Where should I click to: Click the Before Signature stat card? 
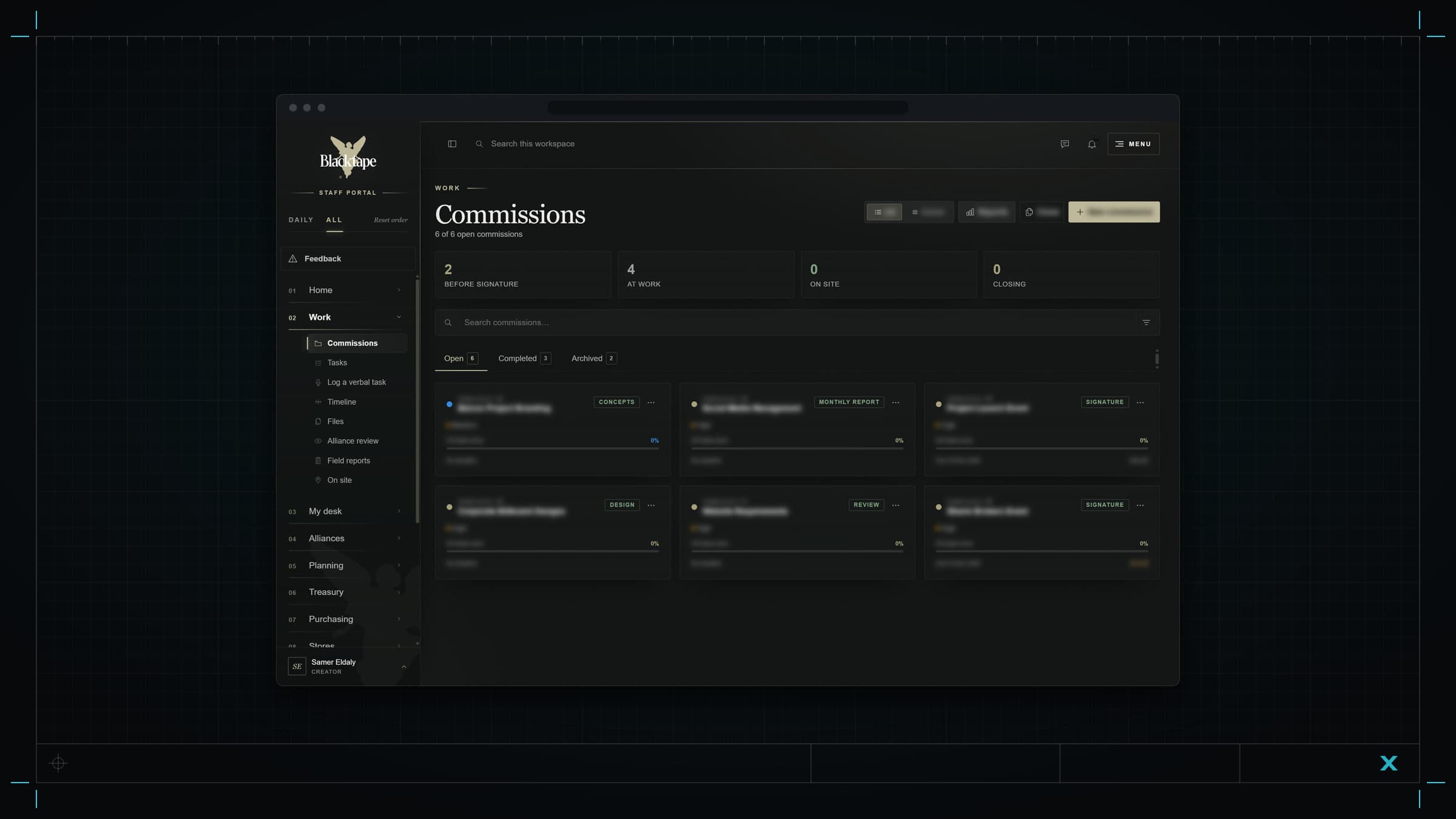point(523,275)
